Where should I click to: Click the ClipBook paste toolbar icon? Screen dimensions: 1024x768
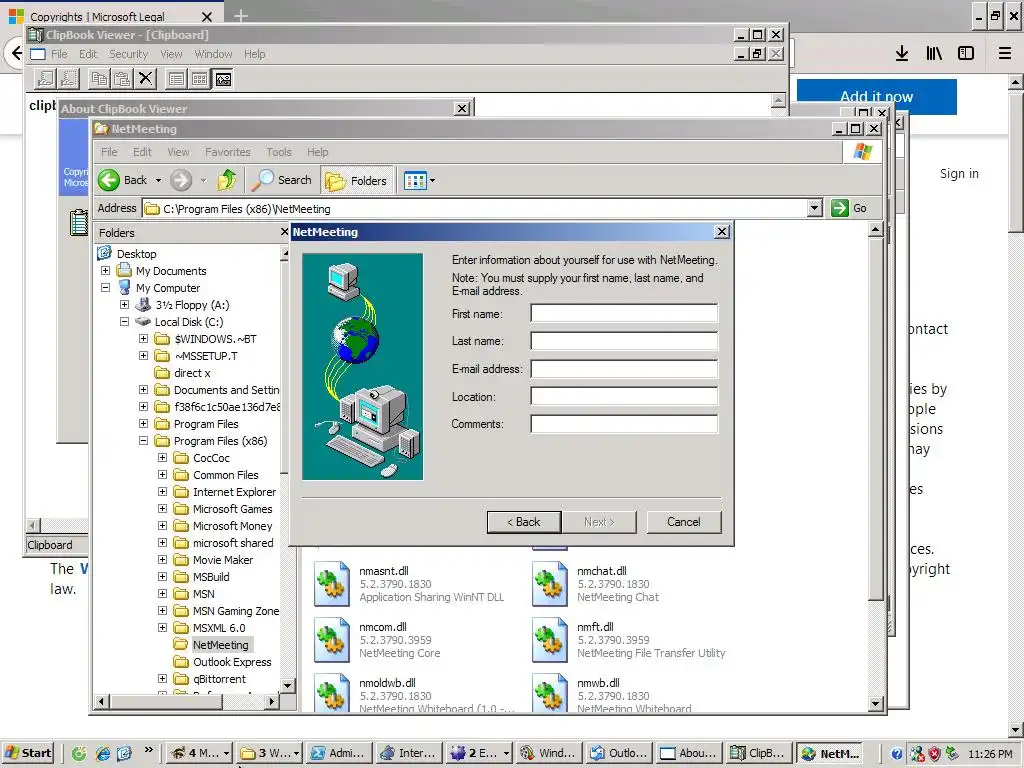[x=122, y=79]
